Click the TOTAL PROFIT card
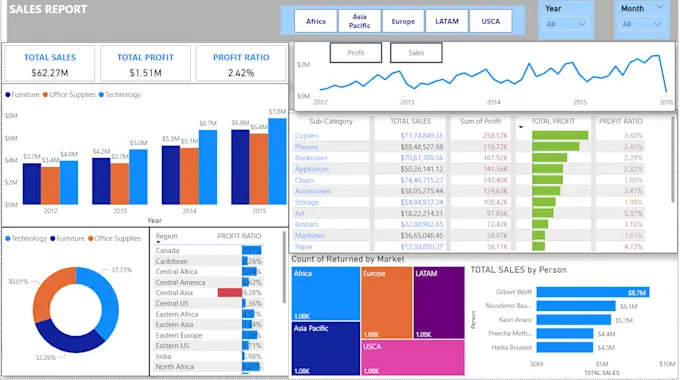This screenshot has width=680, height=380. click(145, 64)
